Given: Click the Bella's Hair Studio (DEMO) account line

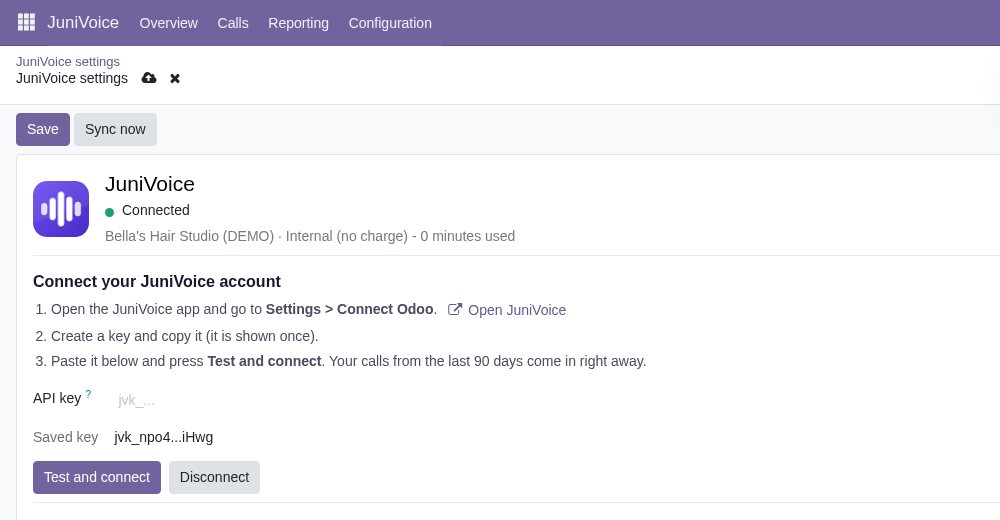Looking at the screenshot, I should 310,236.
